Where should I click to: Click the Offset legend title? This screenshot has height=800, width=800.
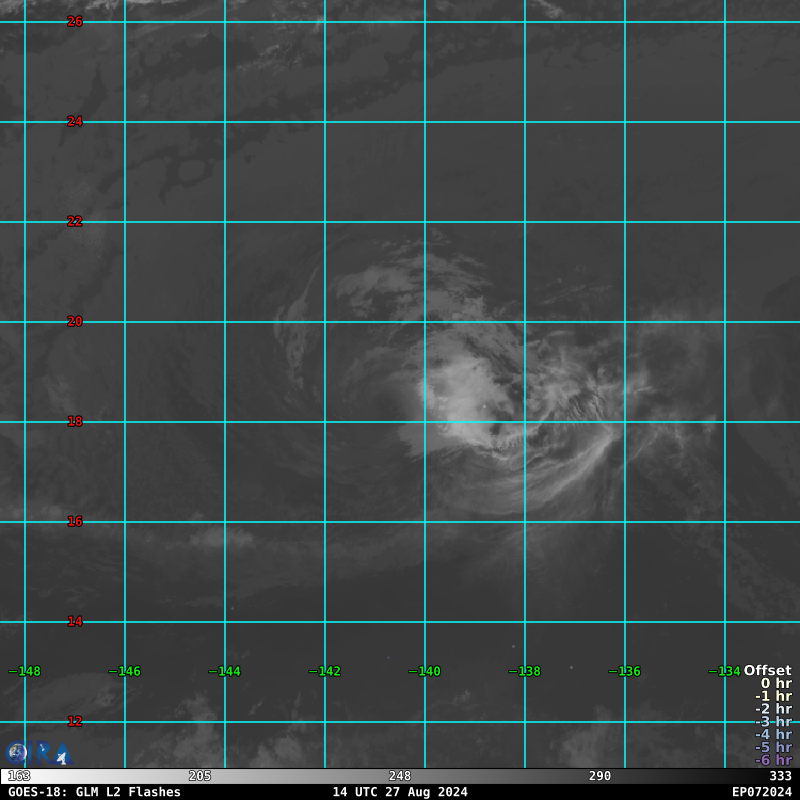coord(767,671)
